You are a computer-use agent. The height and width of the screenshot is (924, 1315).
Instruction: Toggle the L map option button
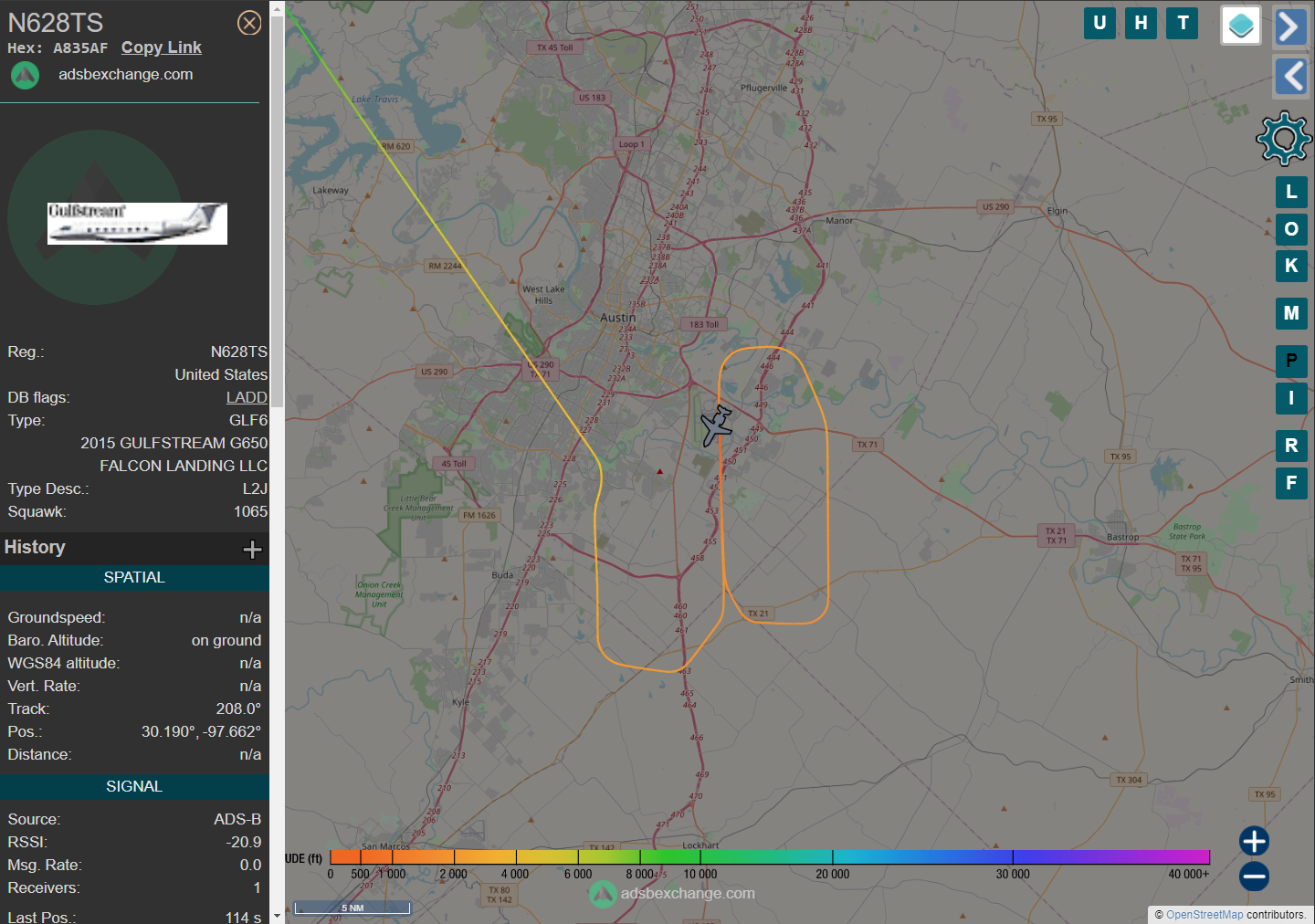[x=1291, y=192]
